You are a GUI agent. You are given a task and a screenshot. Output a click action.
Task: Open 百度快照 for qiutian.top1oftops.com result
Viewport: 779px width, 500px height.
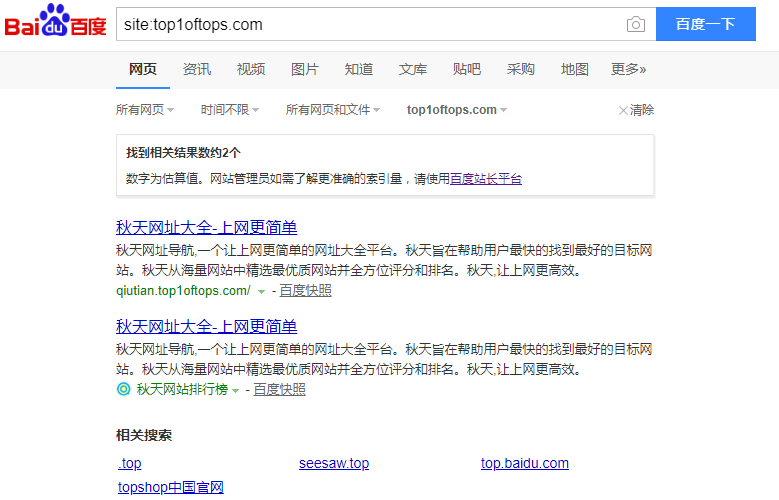306,291
